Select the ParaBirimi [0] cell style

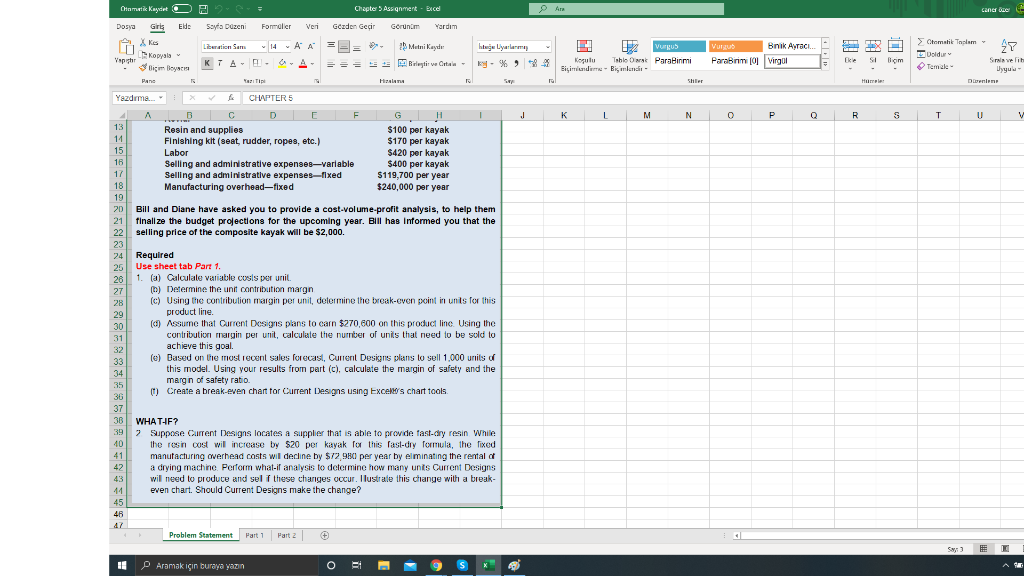pos(735,61)
